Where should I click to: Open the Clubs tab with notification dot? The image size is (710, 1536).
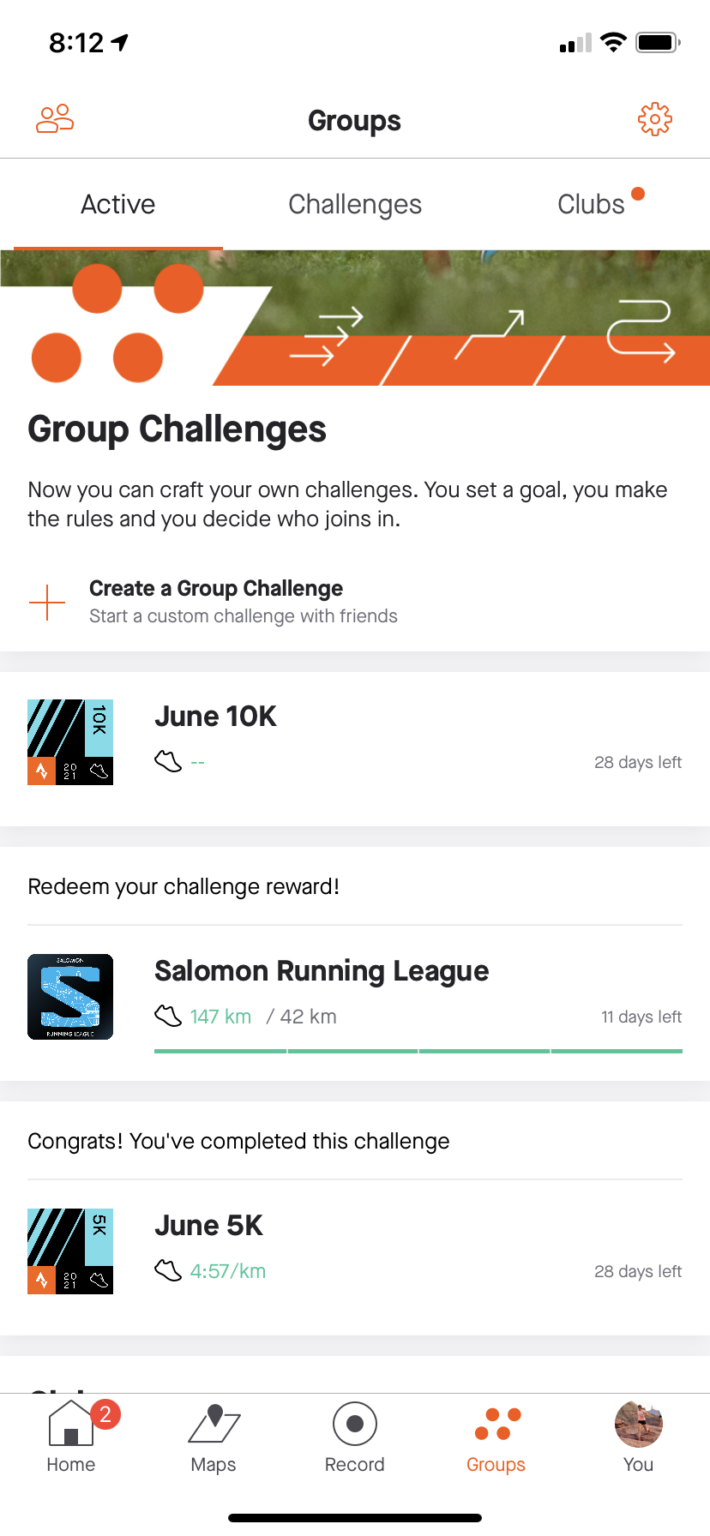click(x=590, y=204)
